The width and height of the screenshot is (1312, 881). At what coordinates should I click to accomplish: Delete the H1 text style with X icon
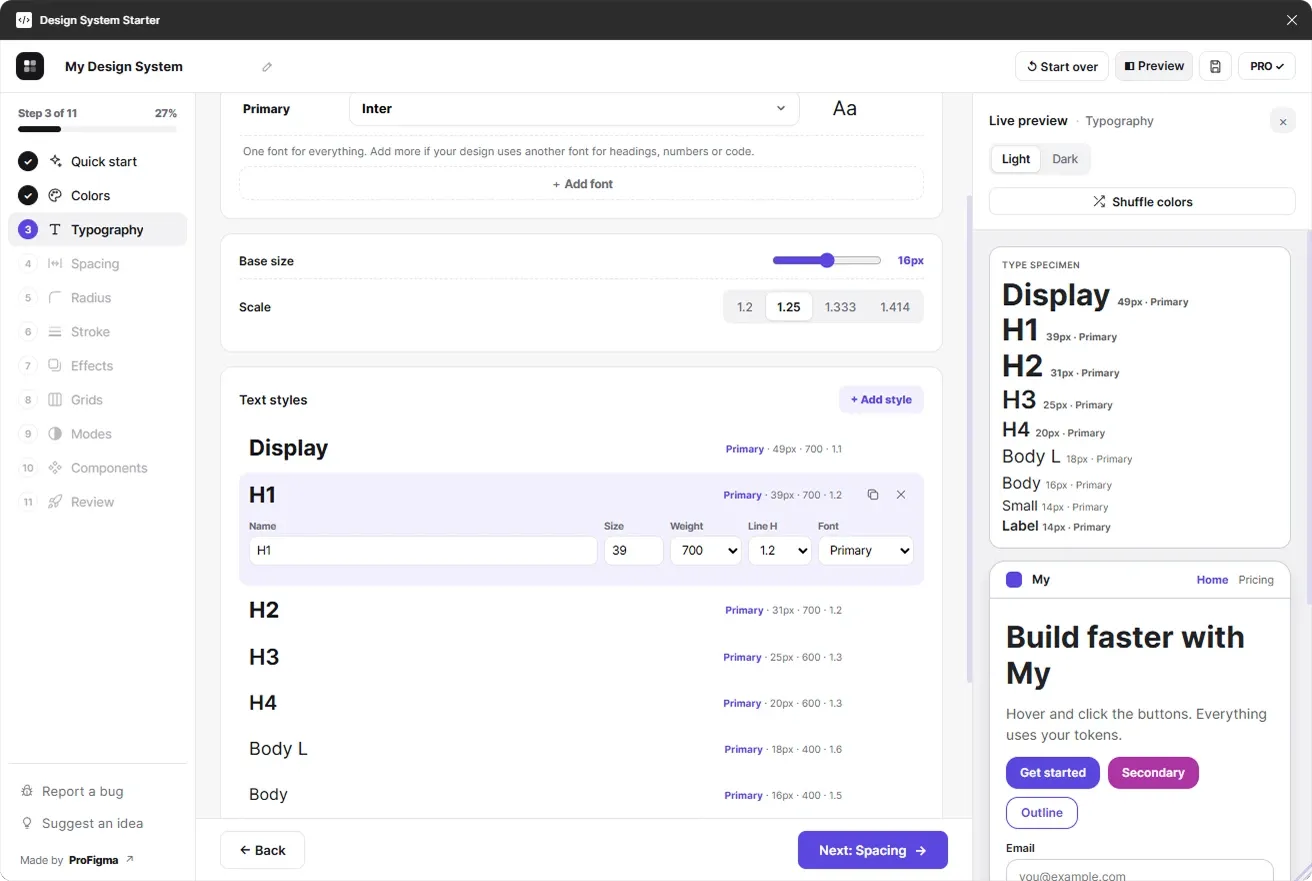point(901,495)
